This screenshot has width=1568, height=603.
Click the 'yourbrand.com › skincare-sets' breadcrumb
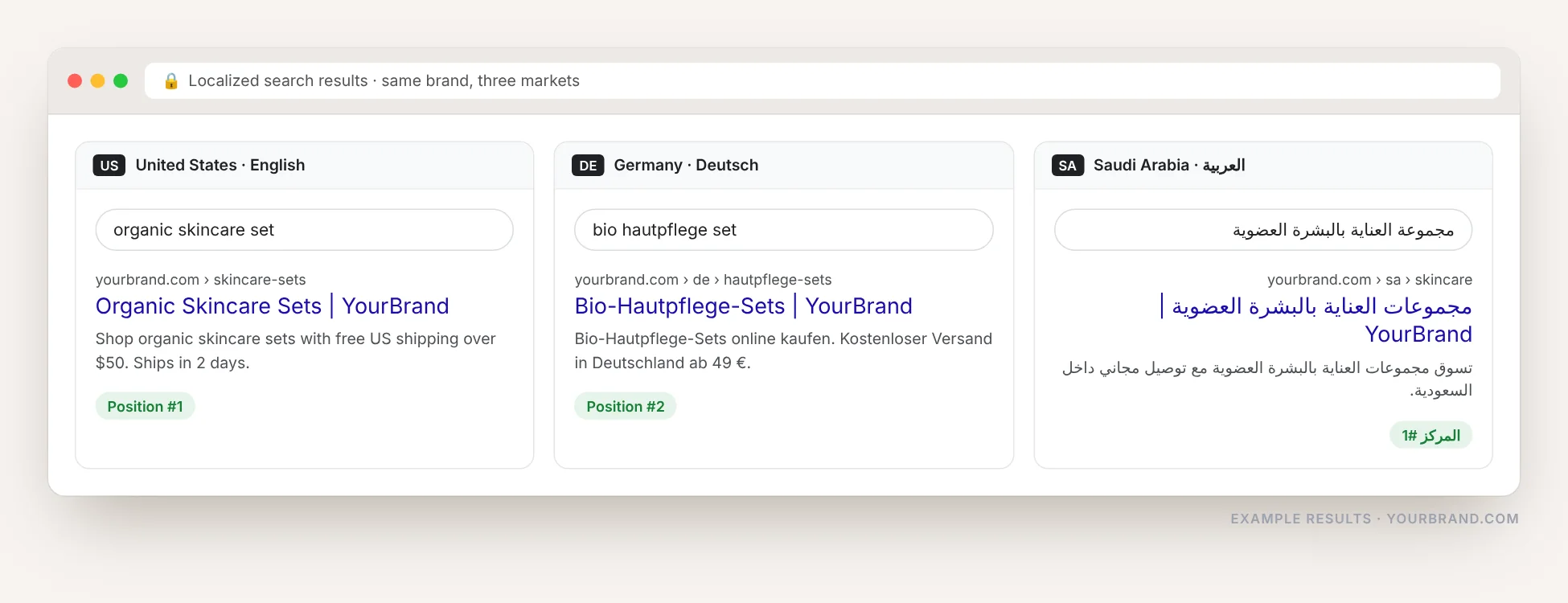coord(200,280)
